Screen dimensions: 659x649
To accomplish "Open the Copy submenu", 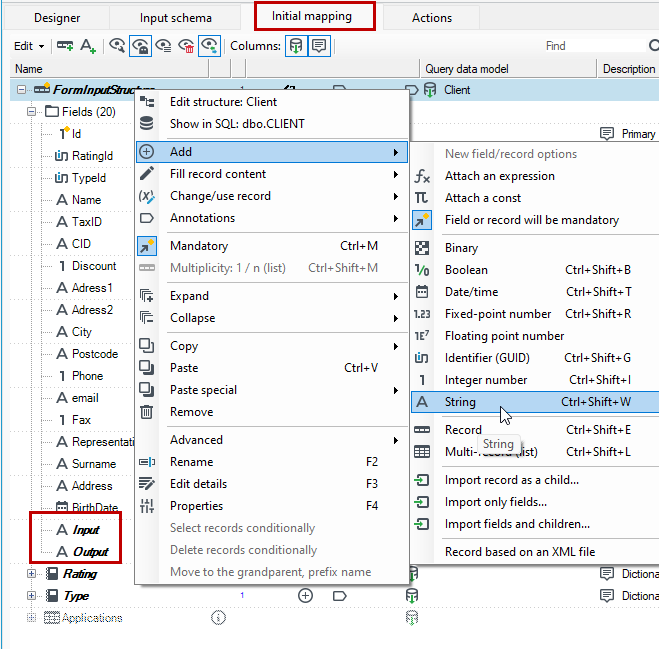I will click(272, 346).
